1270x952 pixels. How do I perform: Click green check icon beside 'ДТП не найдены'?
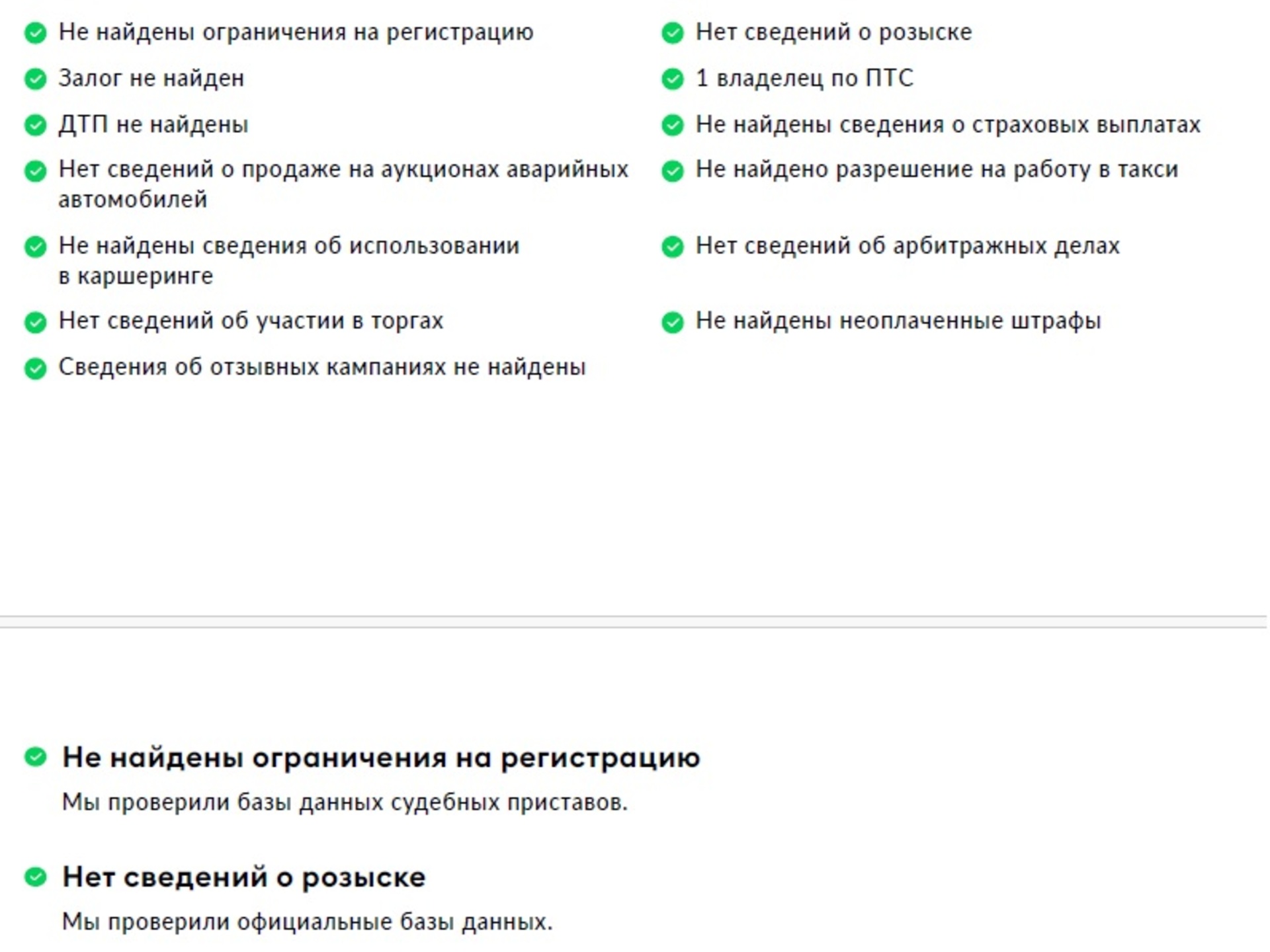tap(36, 126)
